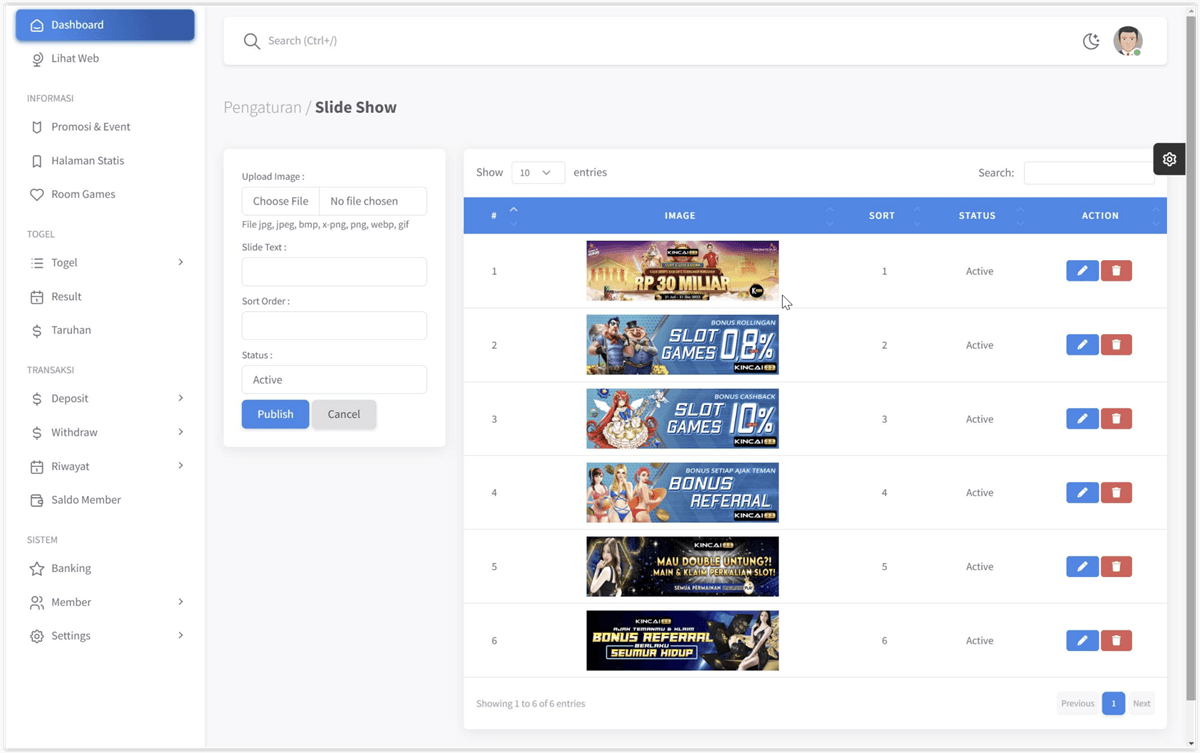Screen dimensions: 1200x753
Task: Click the user avatar in the top bar
Action: [x=1128, y=41]
